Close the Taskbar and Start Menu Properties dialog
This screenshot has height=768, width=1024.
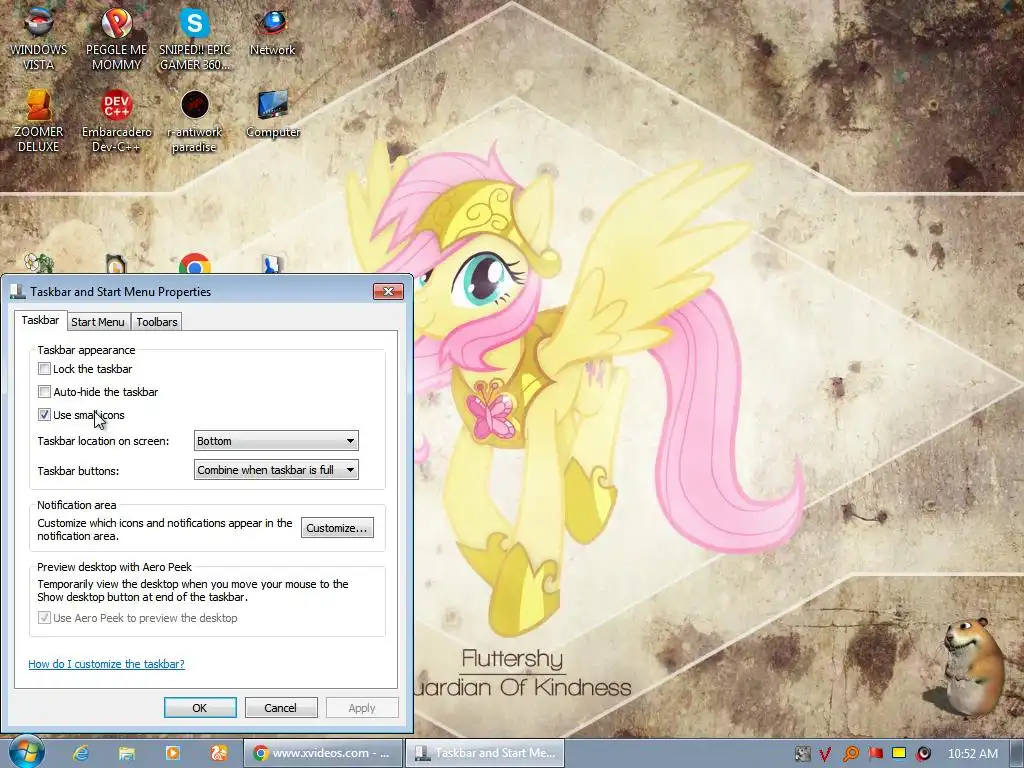(x=388, y=291)
